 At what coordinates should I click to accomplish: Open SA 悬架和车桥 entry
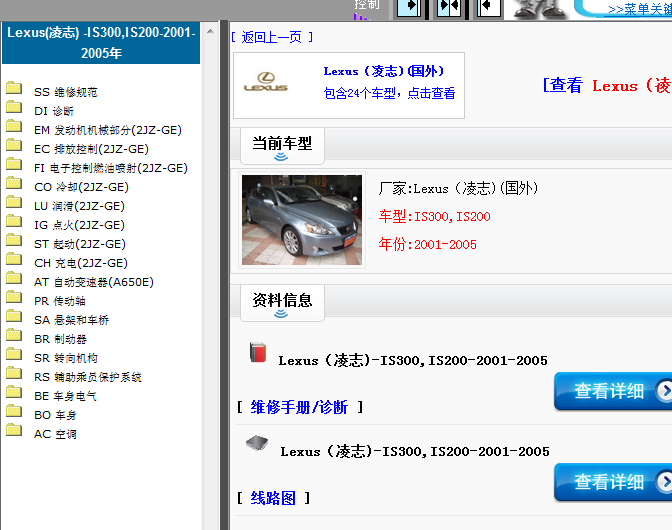tap(72, 320)
